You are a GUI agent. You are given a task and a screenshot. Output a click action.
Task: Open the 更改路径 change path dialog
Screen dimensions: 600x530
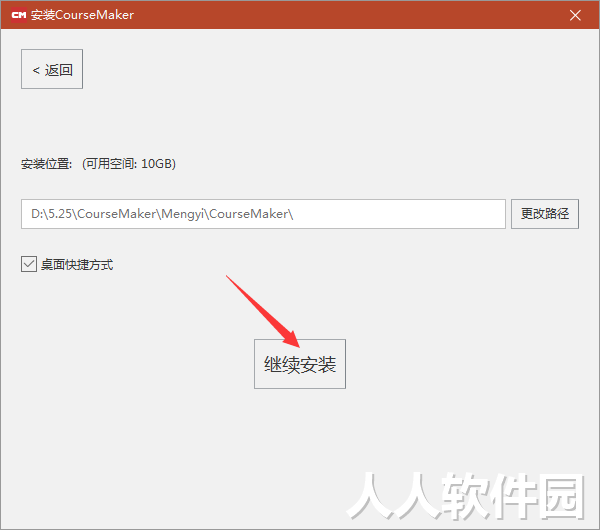click(545, 214)
